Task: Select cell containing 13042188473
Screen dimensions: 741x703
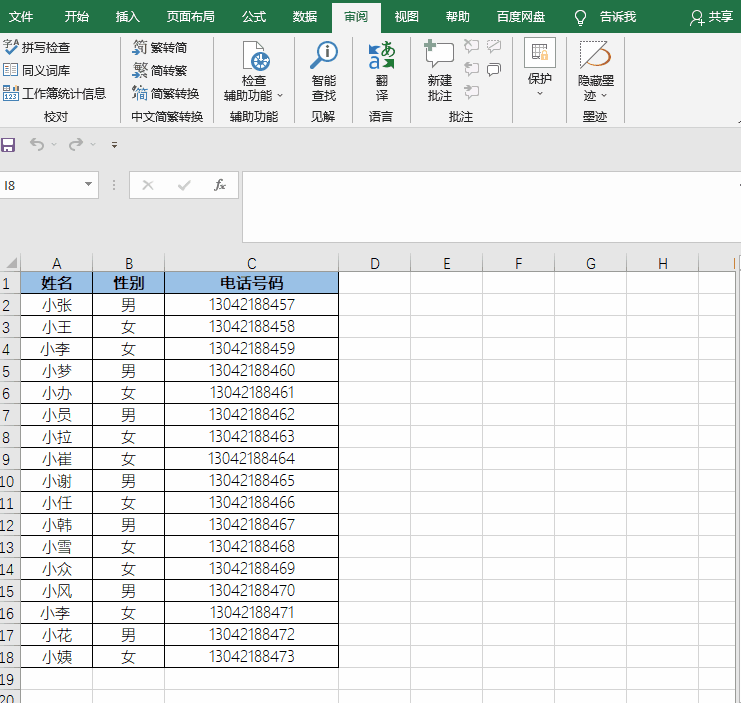Action: [251, 656]
